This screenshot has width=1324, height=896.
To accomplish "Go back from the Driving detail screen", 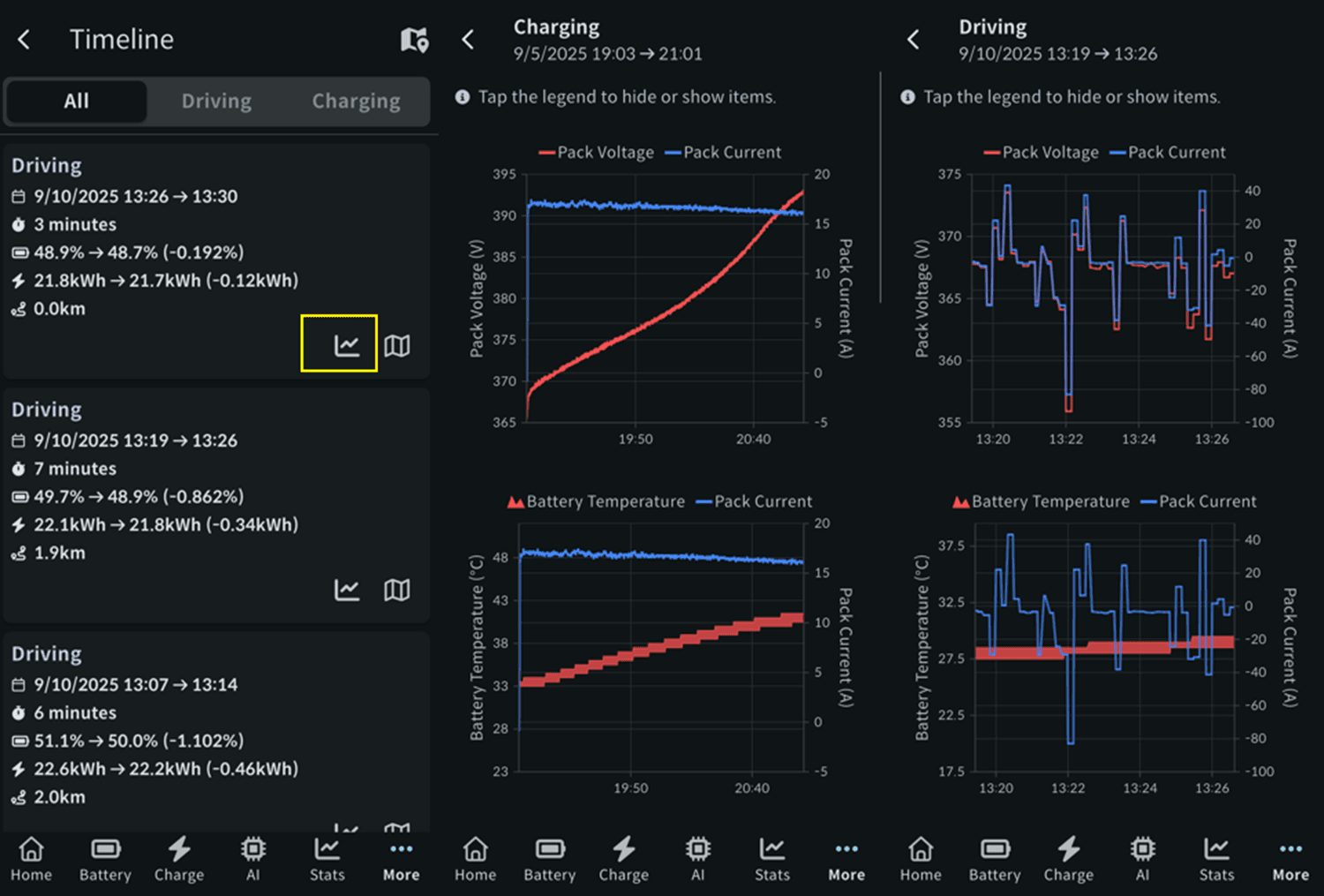I will (x=914, y=40).
